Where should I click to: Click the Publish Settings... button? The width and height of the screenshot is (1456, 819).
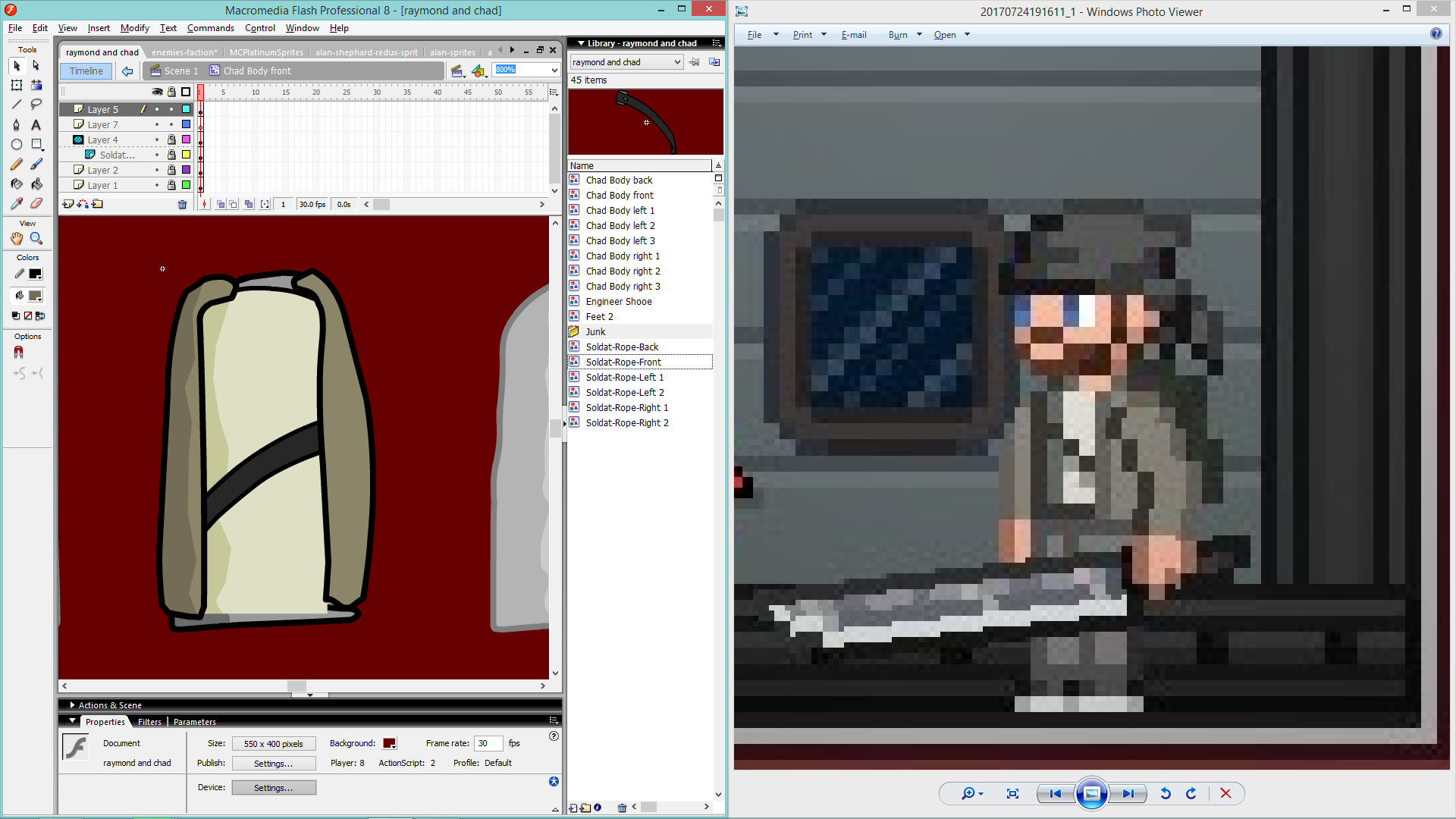274,764
